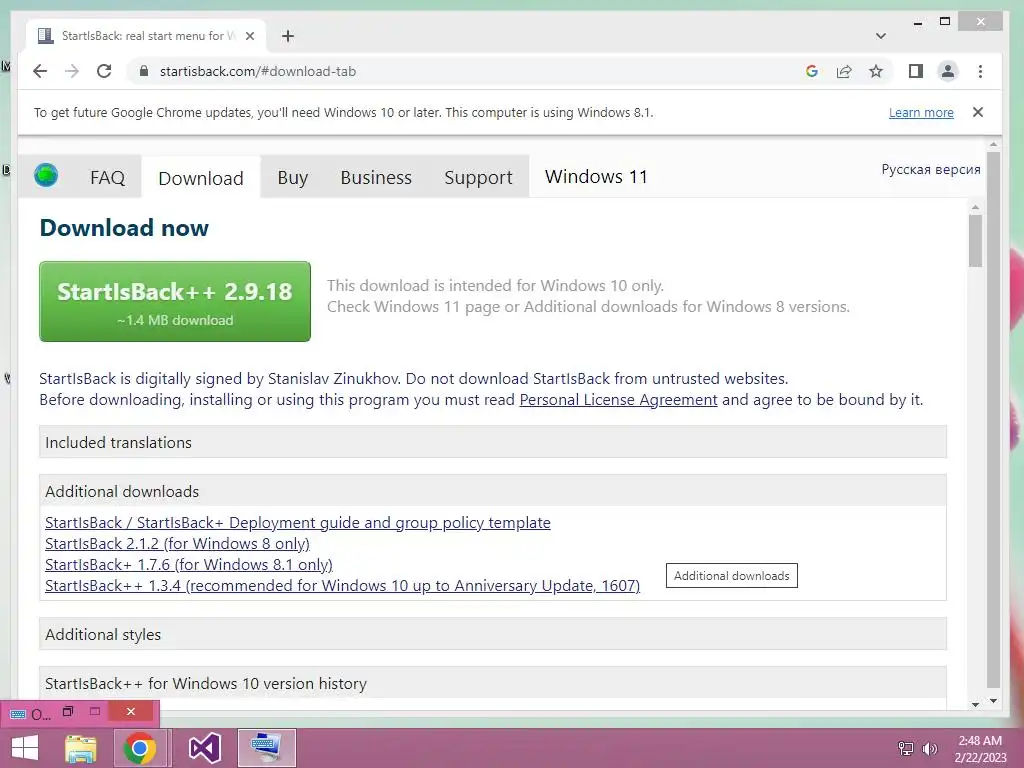Bookmark this page with the star icon
The width and height of the screenshot is (1024, 768).
tap(876, 71)
